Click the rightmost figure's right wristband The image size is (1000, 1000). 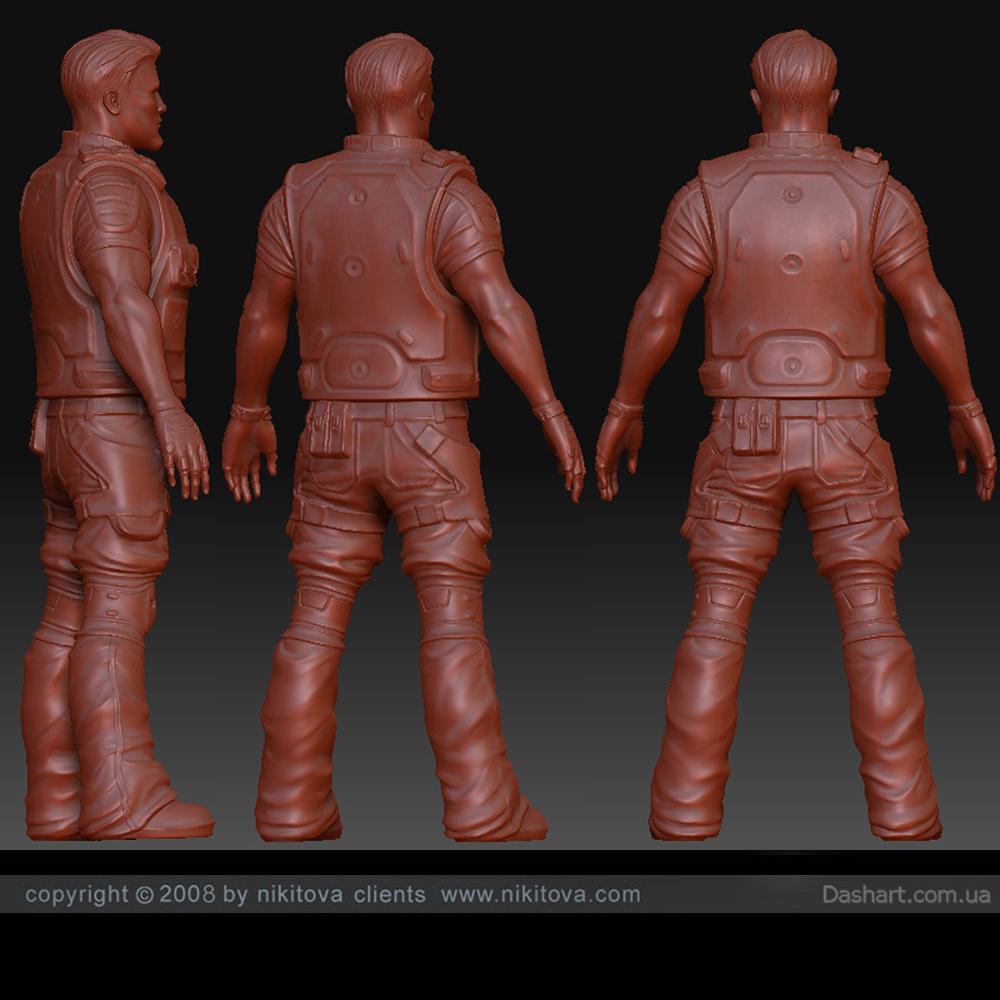point(965,408)
